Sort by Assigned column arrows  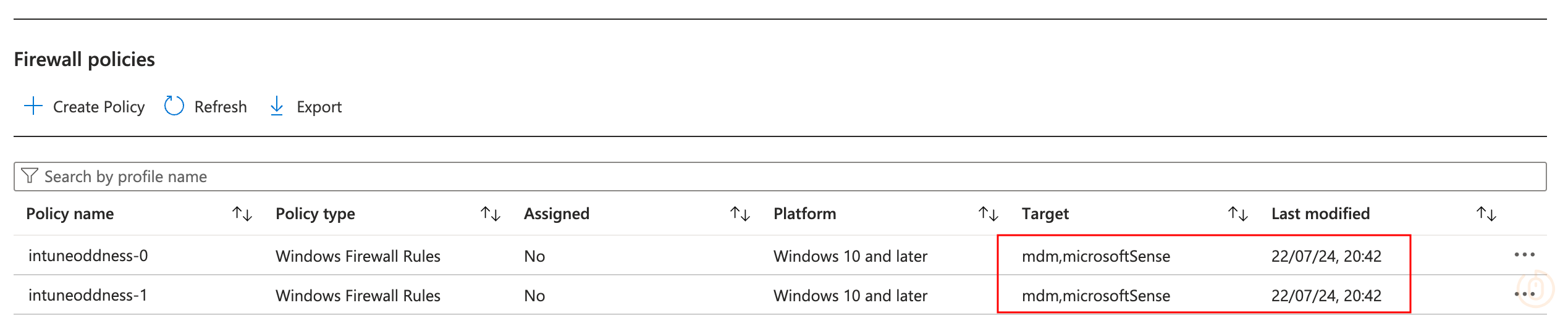tap(740, 214)
